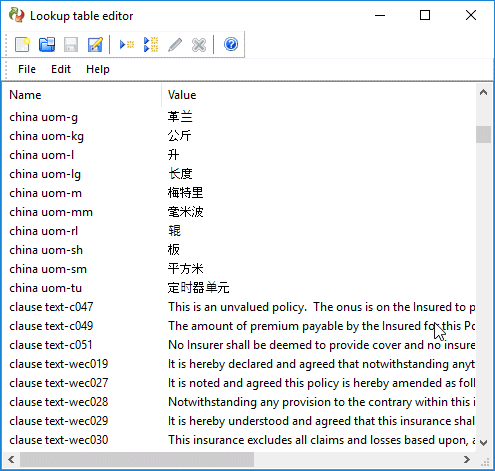Click the New table toolbar icon
Screen dimensions: 495x471
(22, 45)
